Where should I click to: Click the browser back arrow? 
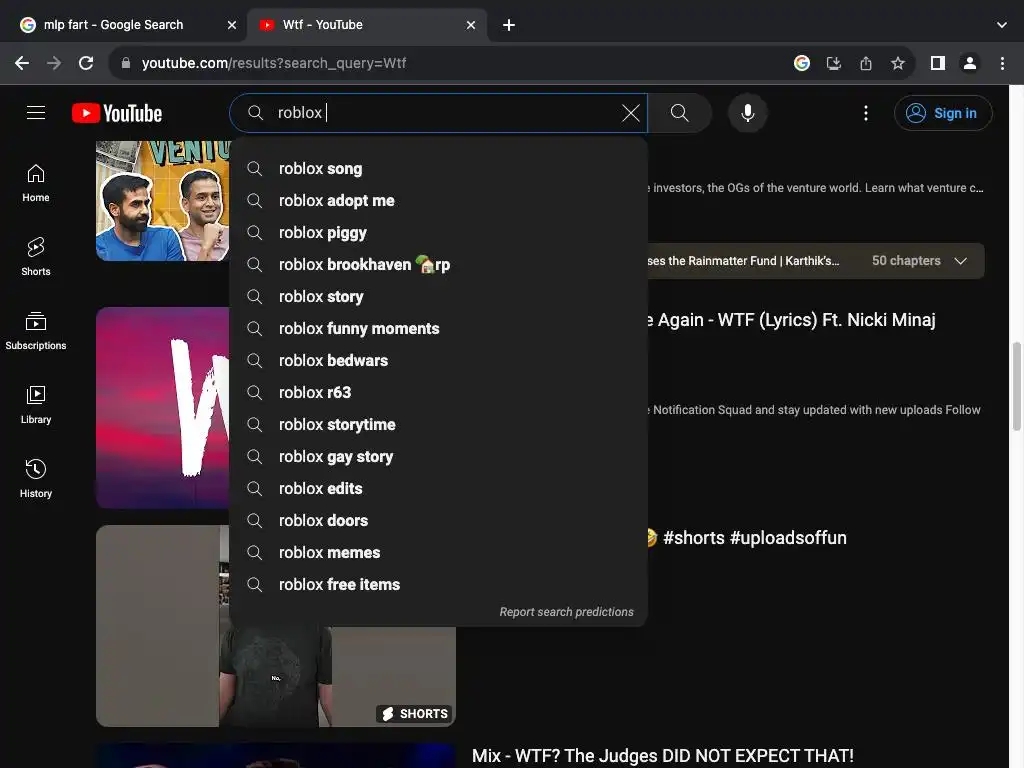pos(22,63)
